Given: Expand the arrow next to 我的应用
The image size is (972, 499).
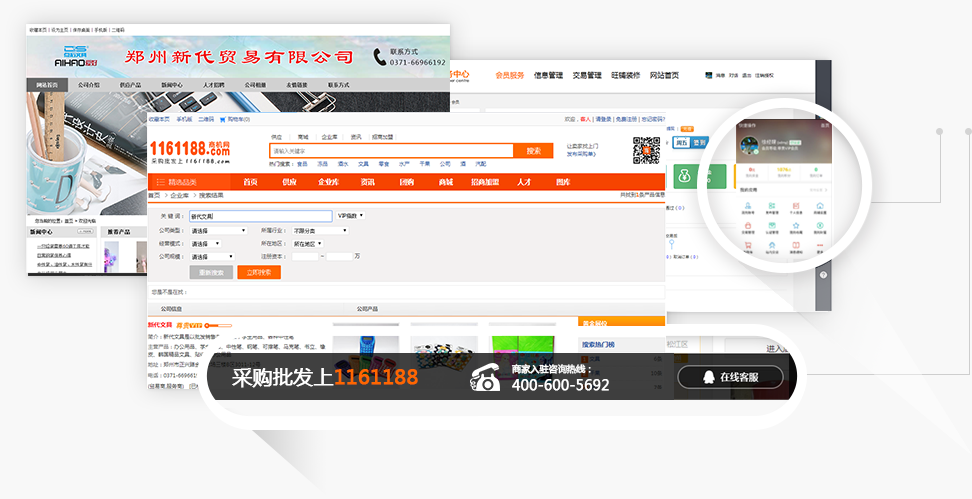Looking at the screenshot, I should 826,190.
